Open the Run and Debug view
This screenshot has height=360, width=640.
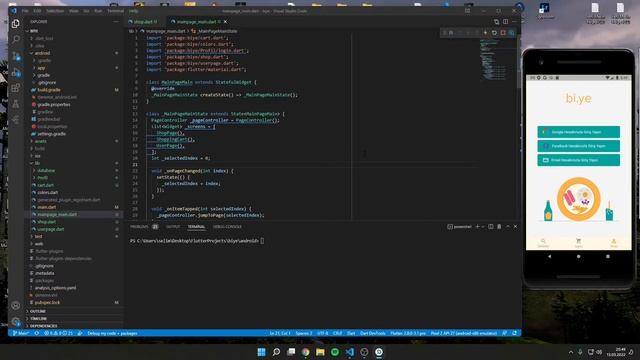pyautogui.click(x=16, y=72)
